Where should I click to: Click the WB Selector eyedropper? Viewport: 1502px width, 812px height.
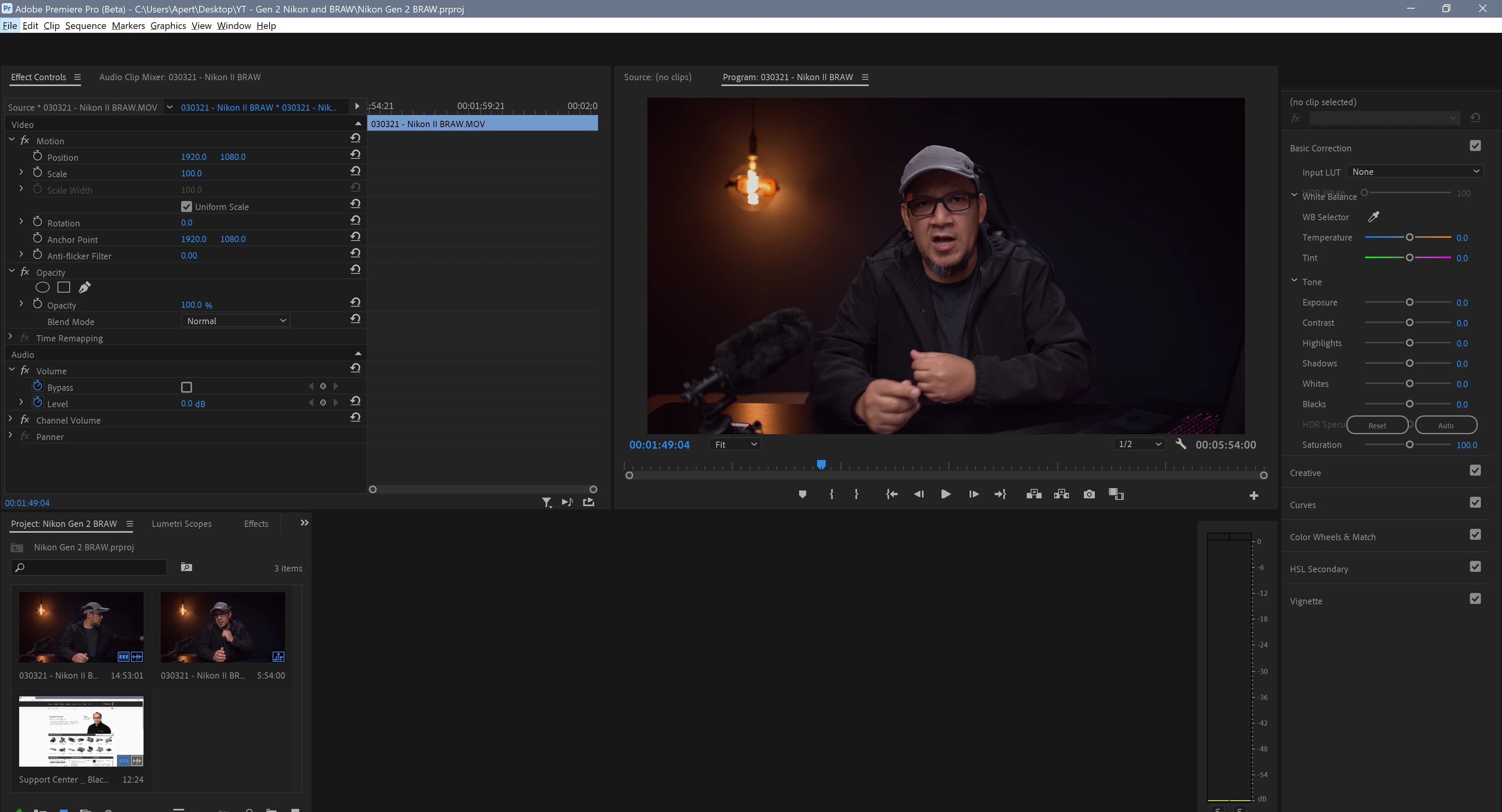(1373, 217)
